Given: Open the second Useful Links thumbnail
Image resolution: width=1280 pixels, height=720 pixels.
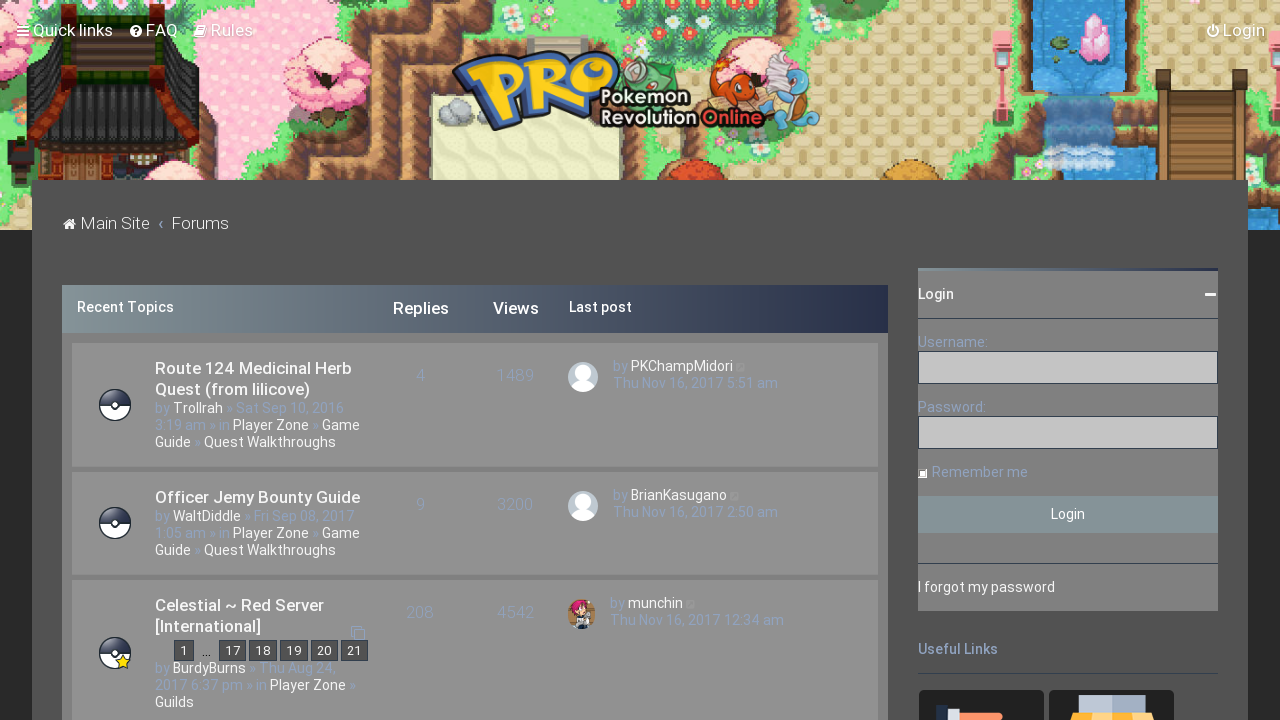Looking at the screenshot, I should pyautogui.click(x=1111, y=705).
